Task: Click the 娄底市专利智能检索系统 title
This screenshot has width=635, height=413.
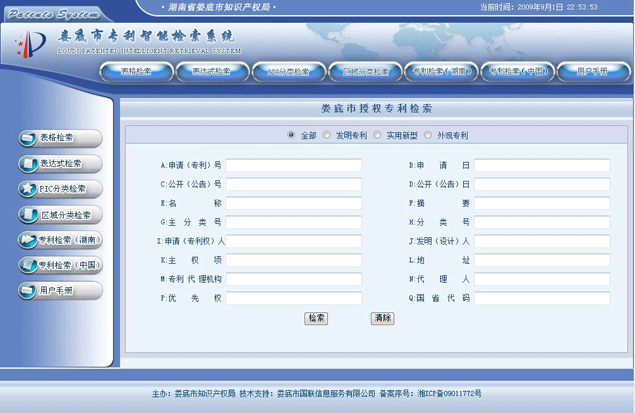Action: (146, 36)
